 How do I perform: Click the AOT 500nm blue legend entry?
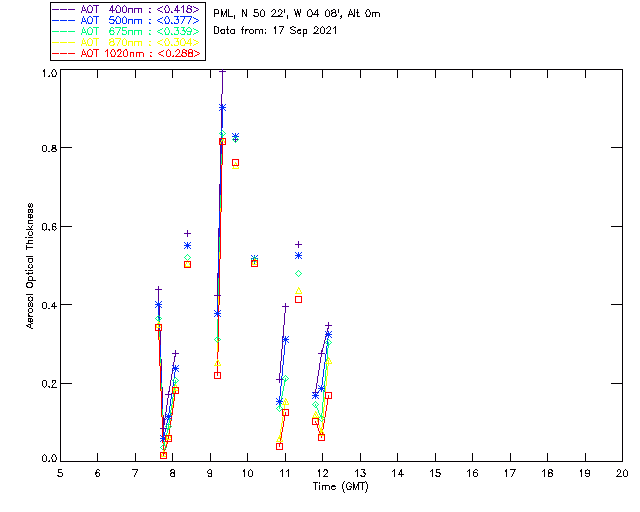click(x=126, y=20)
